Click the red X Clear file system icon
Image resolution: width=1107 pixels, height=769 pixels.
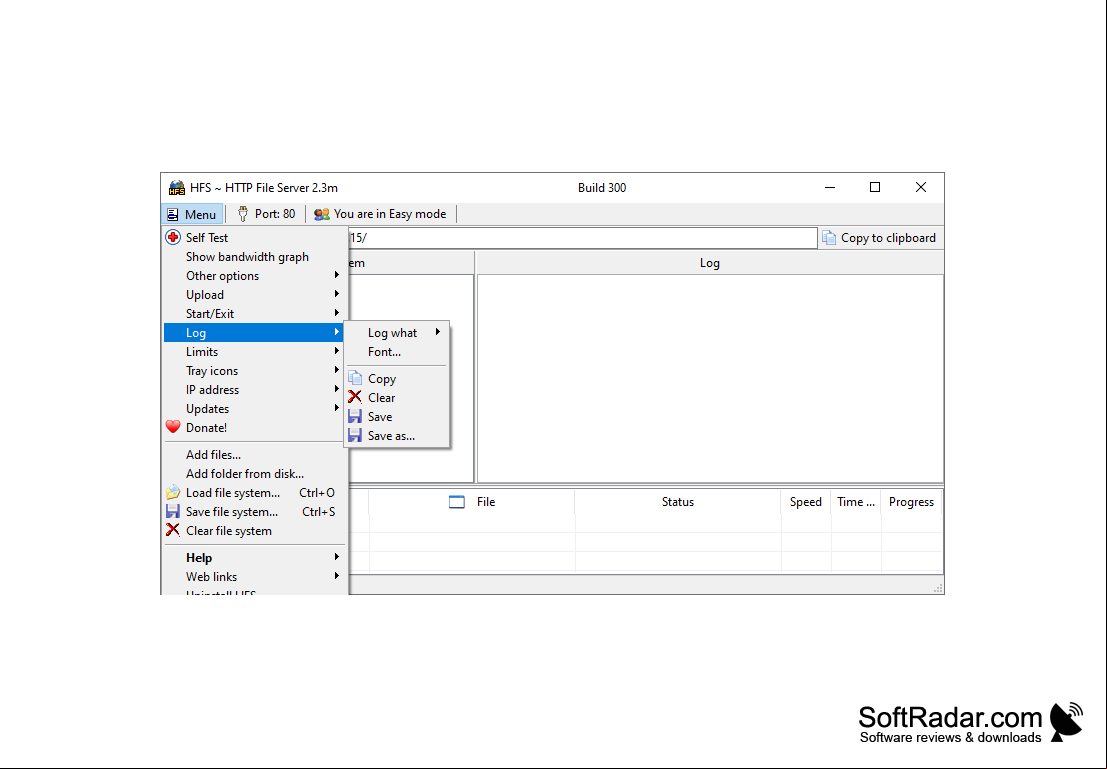[173, 530]
